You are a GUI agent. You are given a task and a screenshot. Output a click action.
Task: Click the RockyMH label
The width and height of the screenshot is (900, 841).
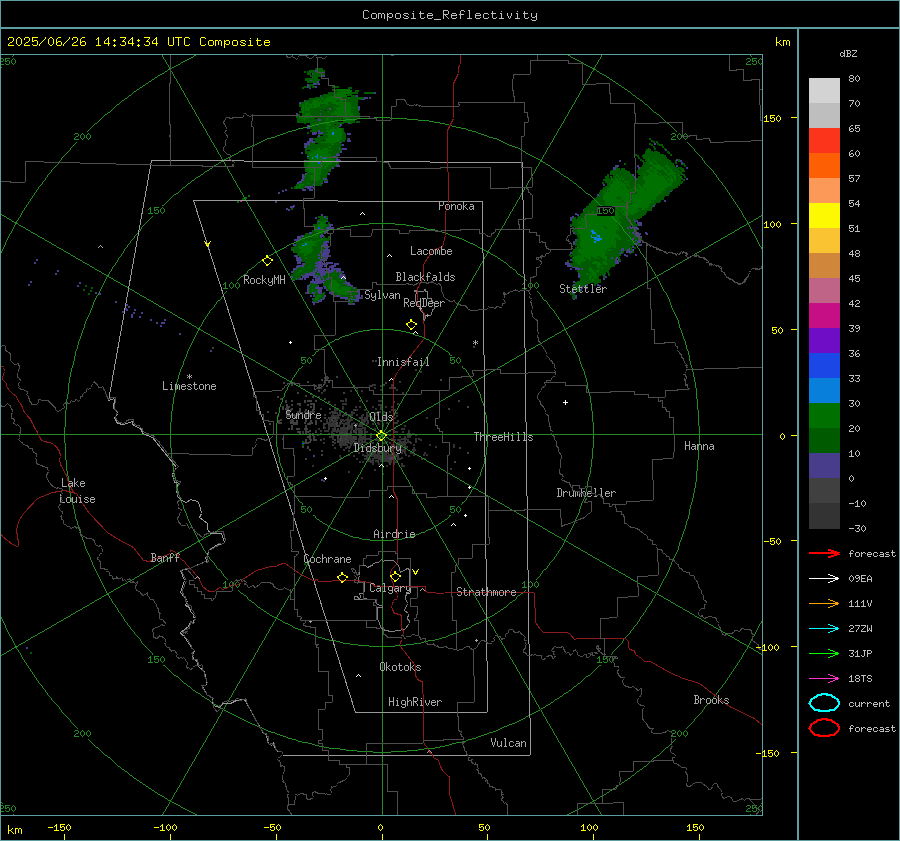pos(264,280)
